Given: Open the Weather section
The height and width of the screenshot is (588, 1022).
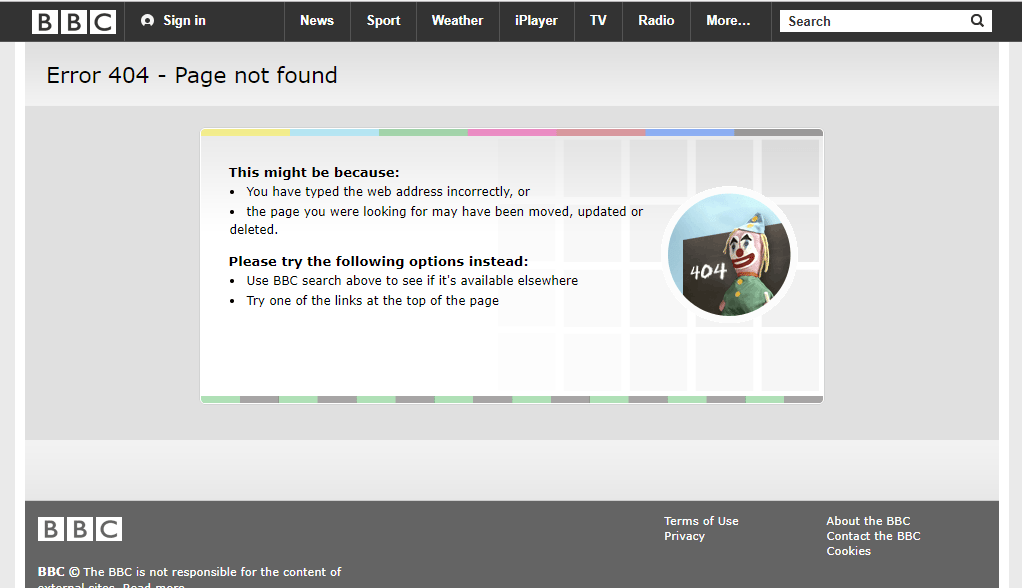Looking at the screenshot, I should point(458,21).
